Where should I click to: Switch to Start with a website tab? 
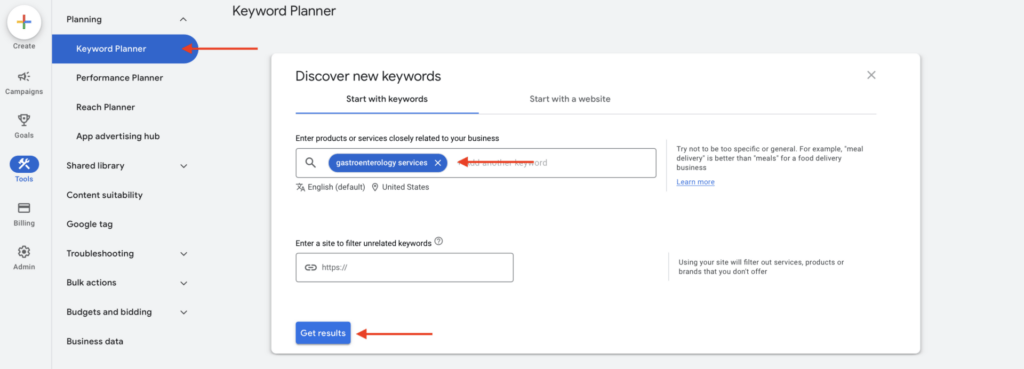[x=569, y=99]
